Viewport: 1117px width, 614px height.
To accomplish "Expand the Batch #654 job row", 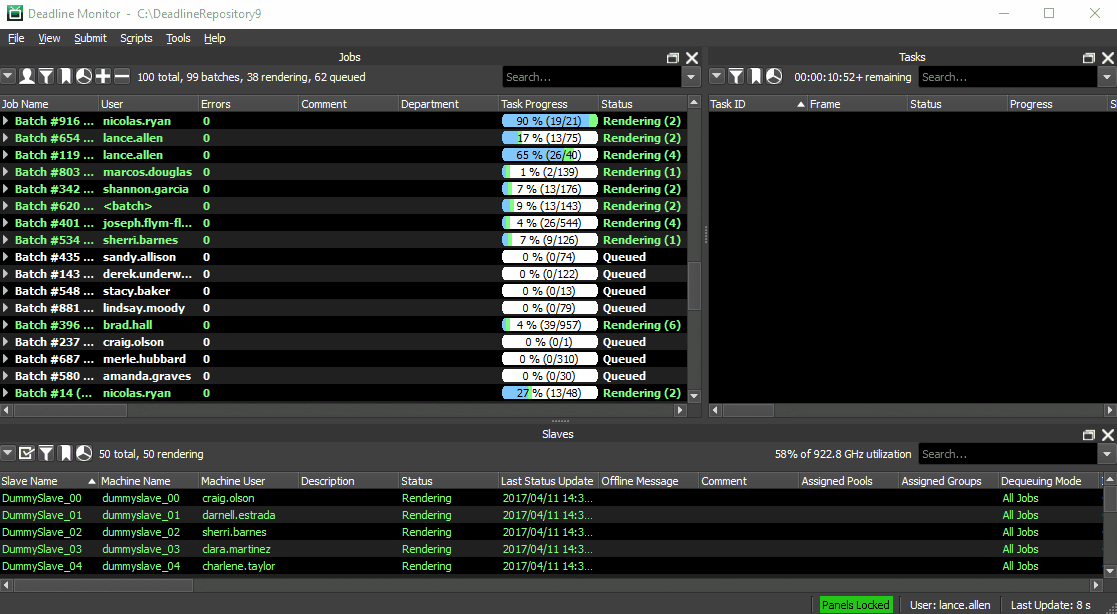I will click(x=6, y=138).
